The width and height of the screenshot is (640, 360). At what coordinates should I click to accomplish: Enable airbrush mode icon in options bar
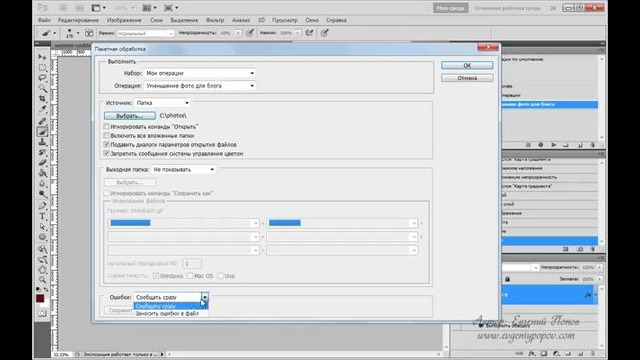(x=309, y=33)
